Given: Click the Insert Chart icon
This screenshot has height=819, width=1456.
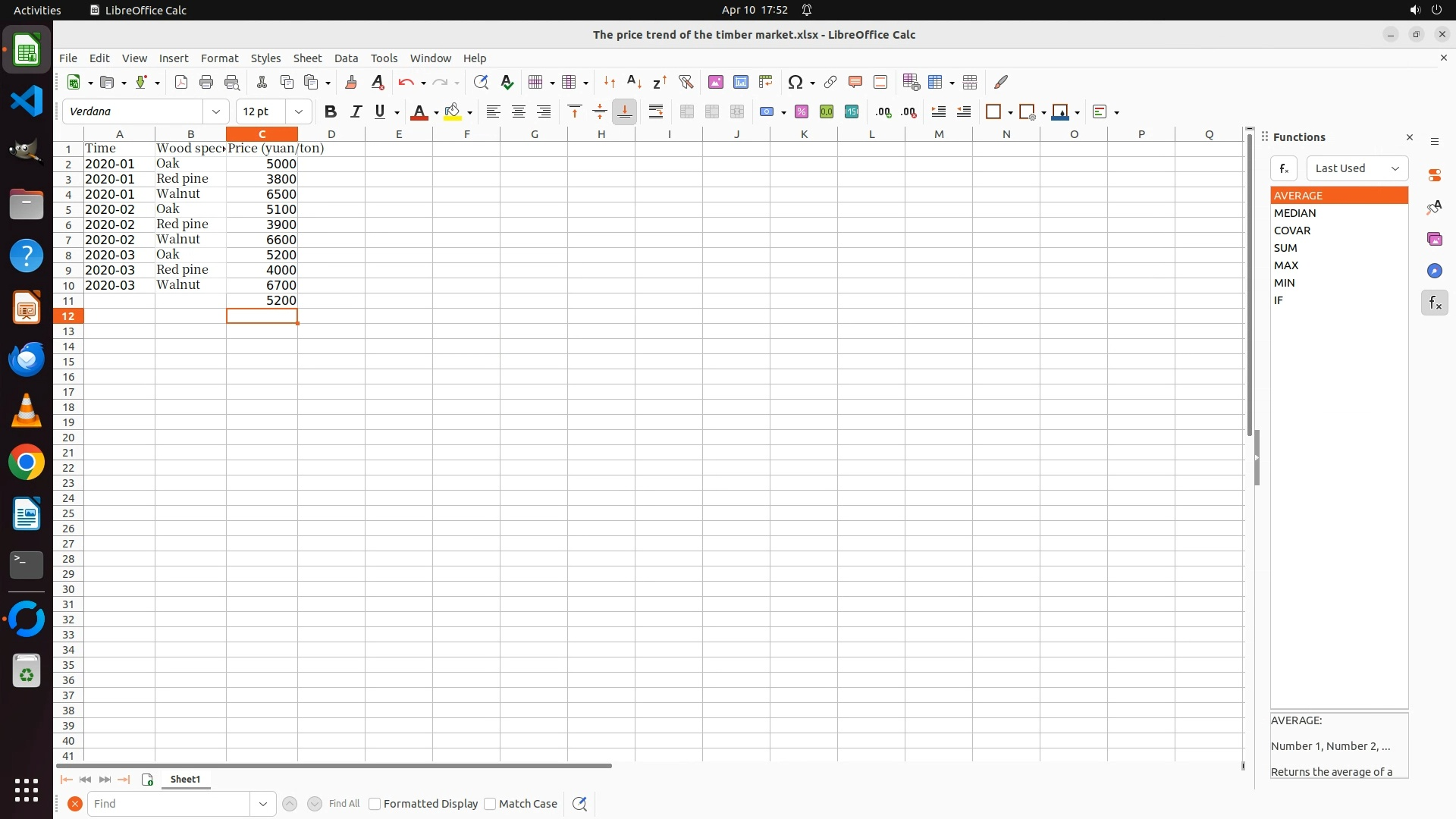Looking at the screenshot, I should point(740,82).
